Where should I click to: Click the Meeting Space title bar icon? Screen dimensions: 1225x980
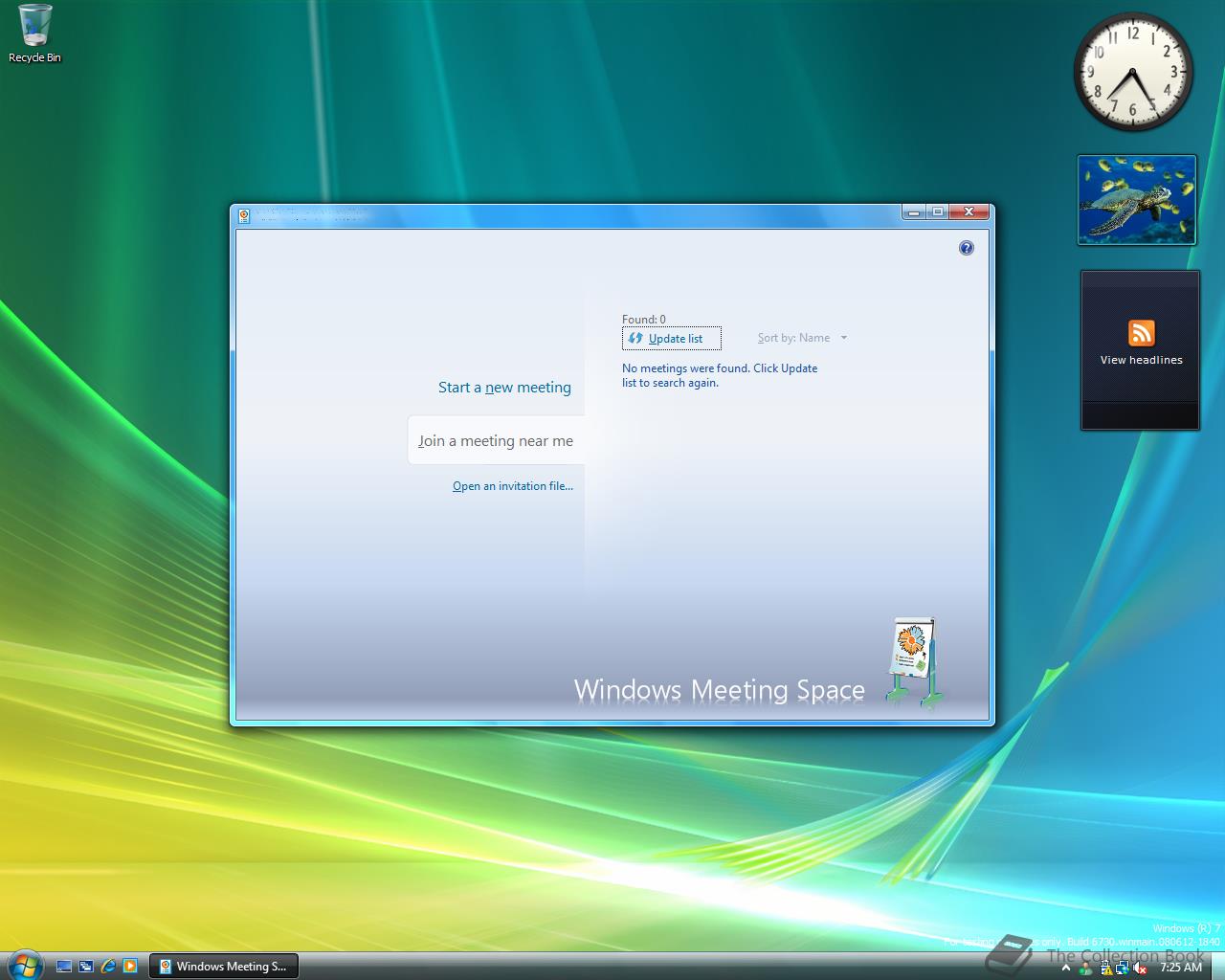(x=244, y=215)
